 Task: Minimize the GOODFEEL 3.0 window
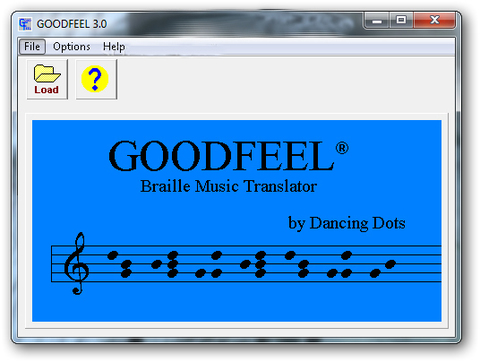pos(377,21)
